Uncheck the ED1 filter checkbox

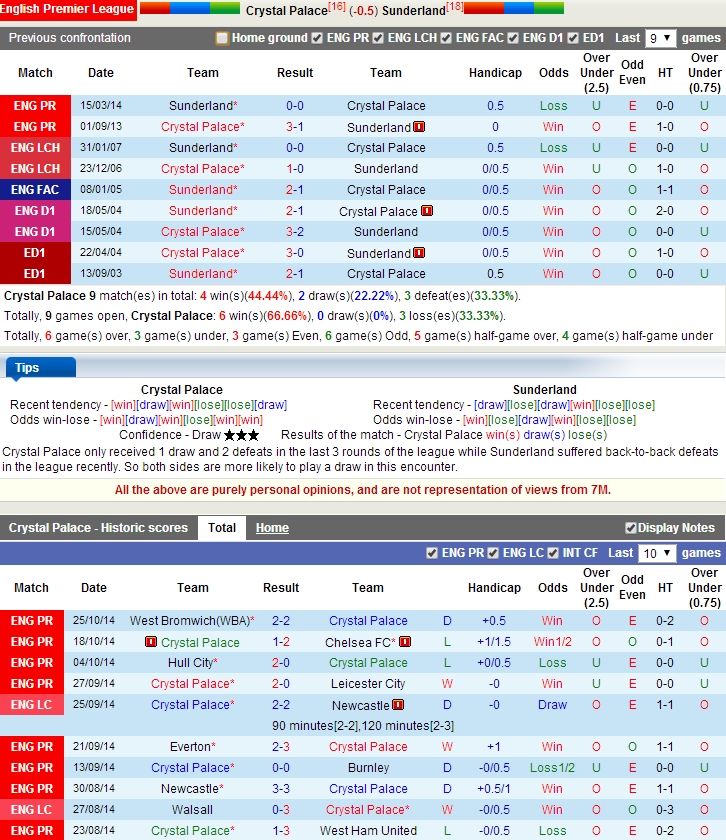pyautogui.click(x=573, y=38)
